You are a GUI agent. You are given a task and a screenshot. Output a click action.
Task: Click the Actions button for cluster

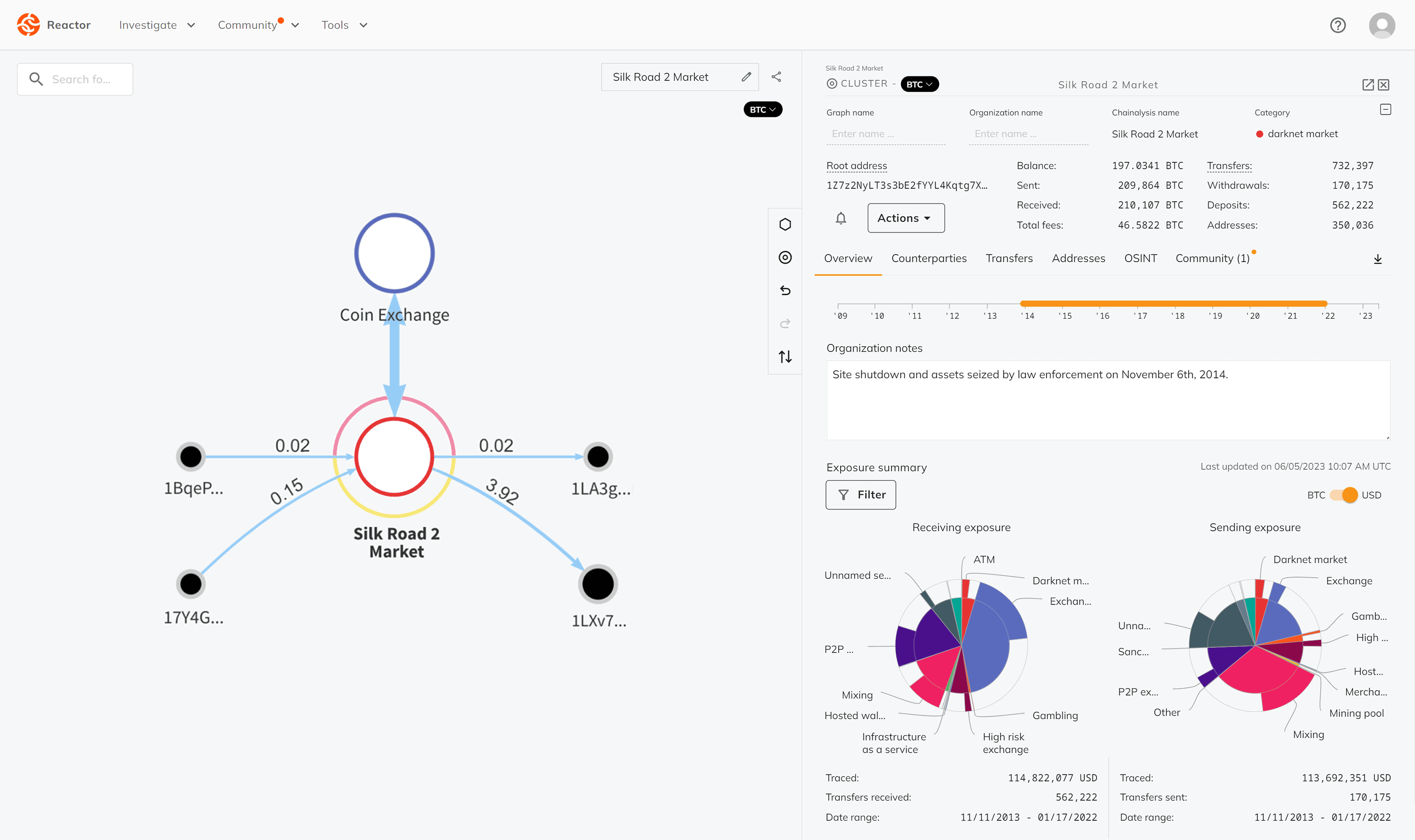pos(905,217)
